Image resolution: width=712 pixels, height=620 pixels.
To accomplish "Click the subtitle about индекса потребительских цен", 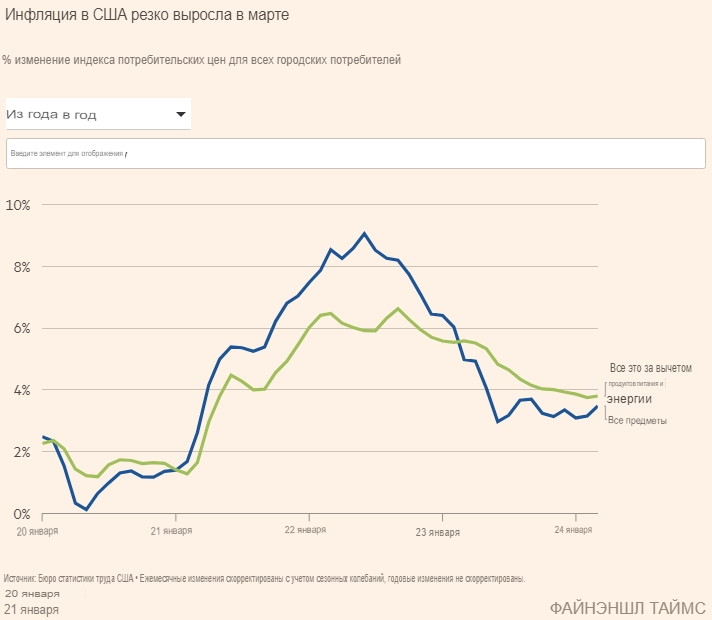I will pos(202,60).
